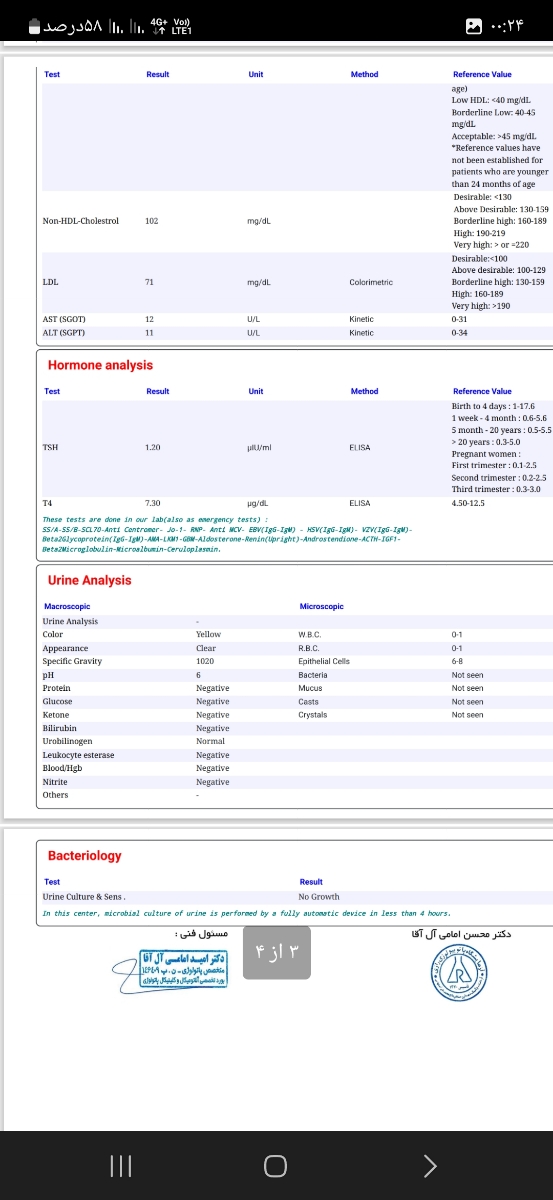Screen dimensions: 553x1200
Task: Tap the TSH result value 1.20
Action: tap(153, 447)
